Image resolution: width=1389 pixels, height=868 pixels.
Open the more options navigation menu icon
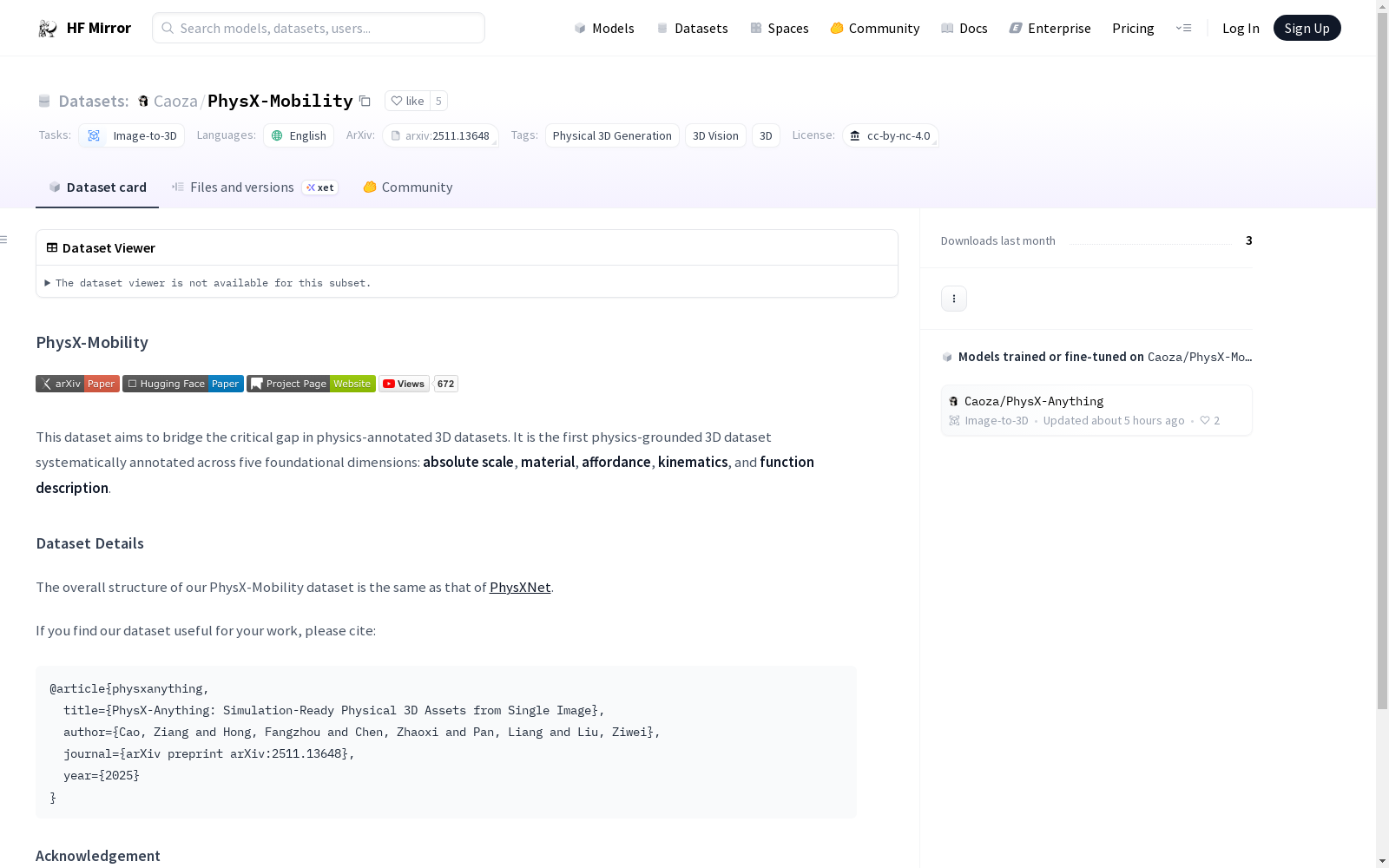(1183, 28)
